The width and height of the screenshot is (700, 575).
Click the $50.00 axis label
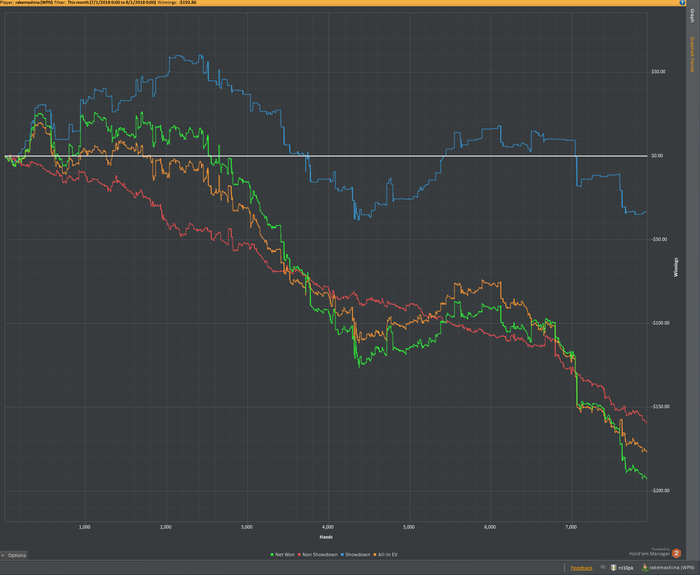click(658, 71)
